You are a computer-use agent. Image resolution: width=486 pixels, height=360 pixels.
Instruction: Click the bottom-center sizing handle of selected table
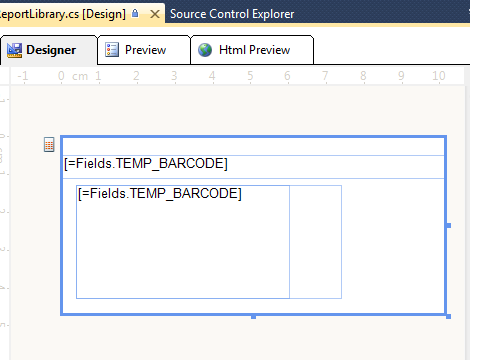click(253, 317)
